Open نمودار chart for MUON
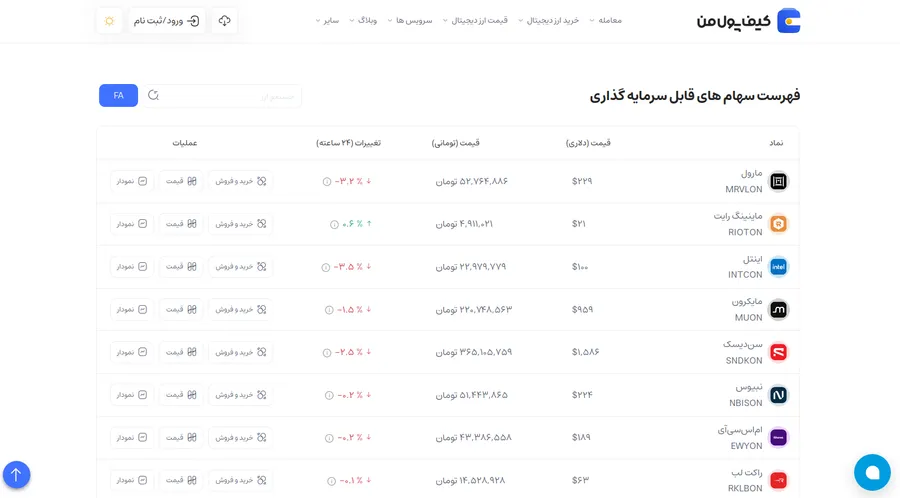The height and width of the screenshot is (498, 900). pyautogui.click(x=131, y=309)
